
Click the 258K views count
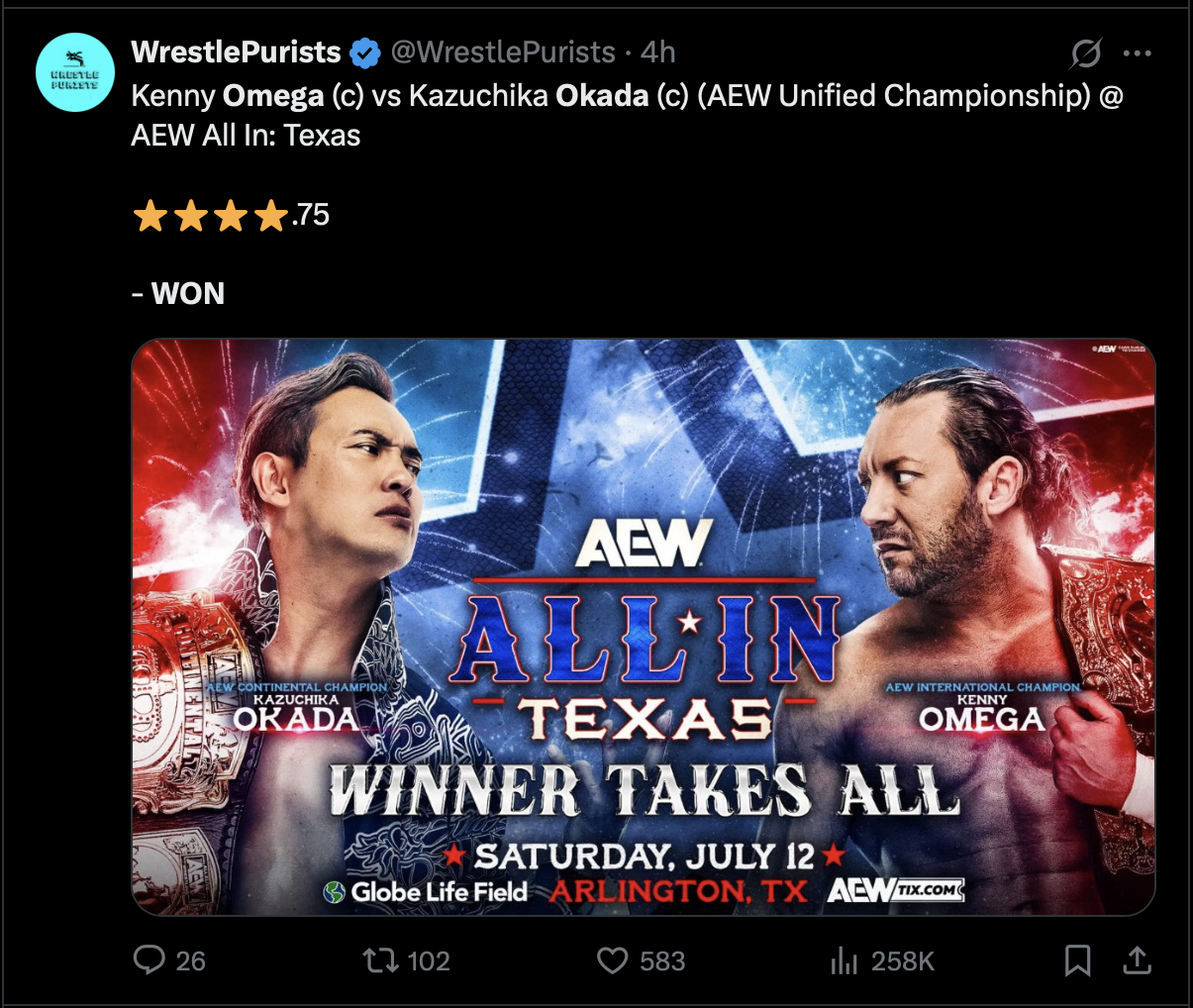click(x=903, y=960)
